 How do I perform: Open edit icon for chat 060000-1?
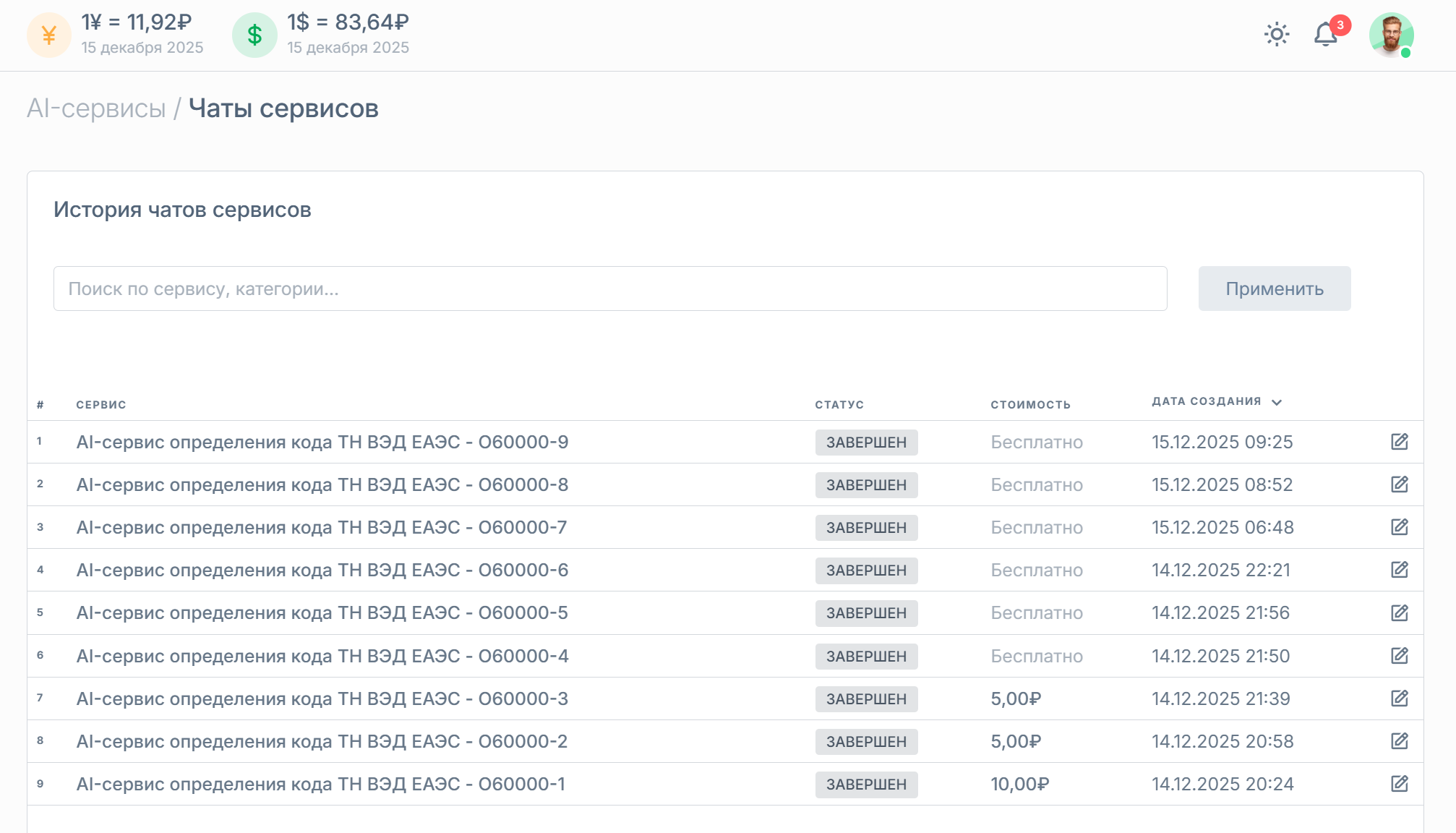tap(1399, 784)
